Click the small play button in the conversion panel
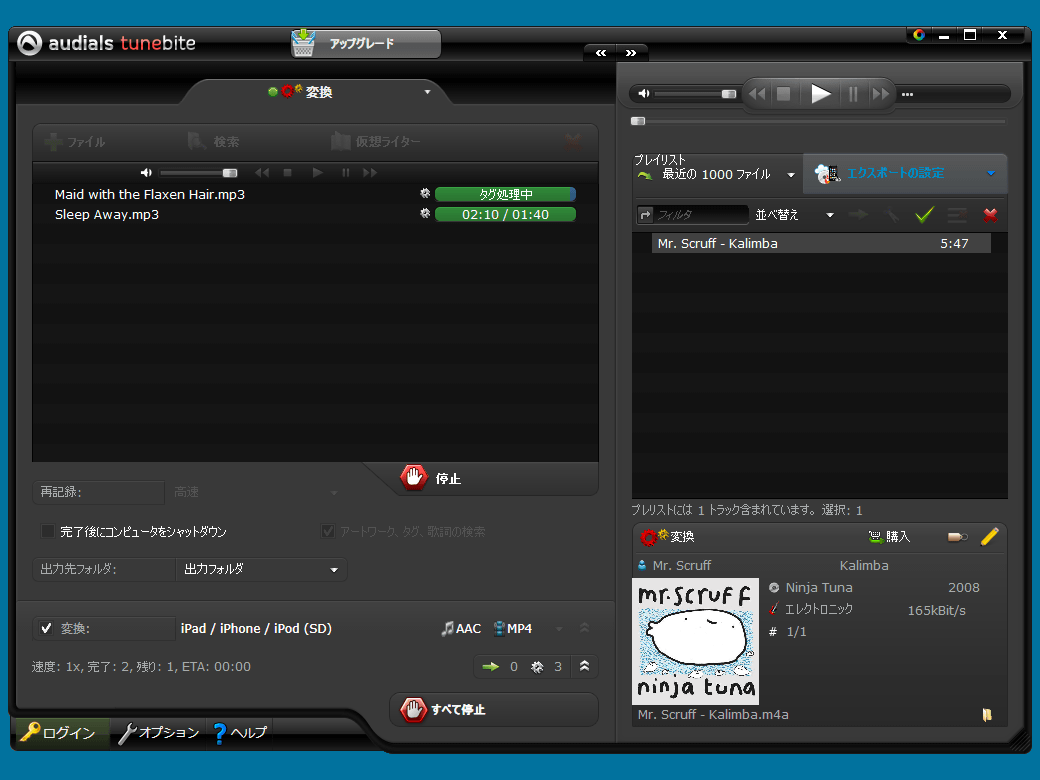This screenshot has height=780, width=1040. (x=318, y=172)
